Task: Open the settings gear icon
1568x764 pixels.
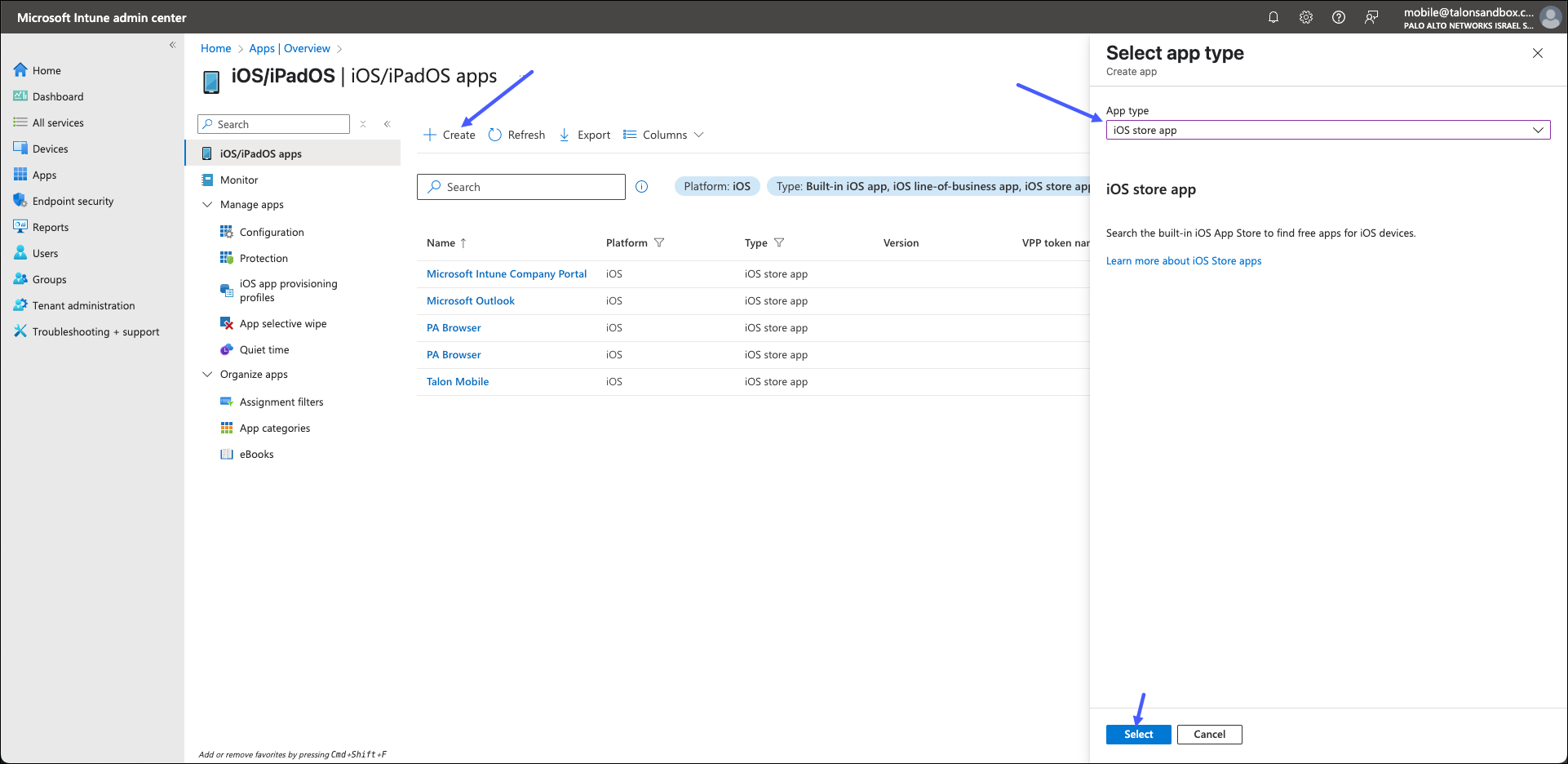Action: click(x=1305, y=17)
